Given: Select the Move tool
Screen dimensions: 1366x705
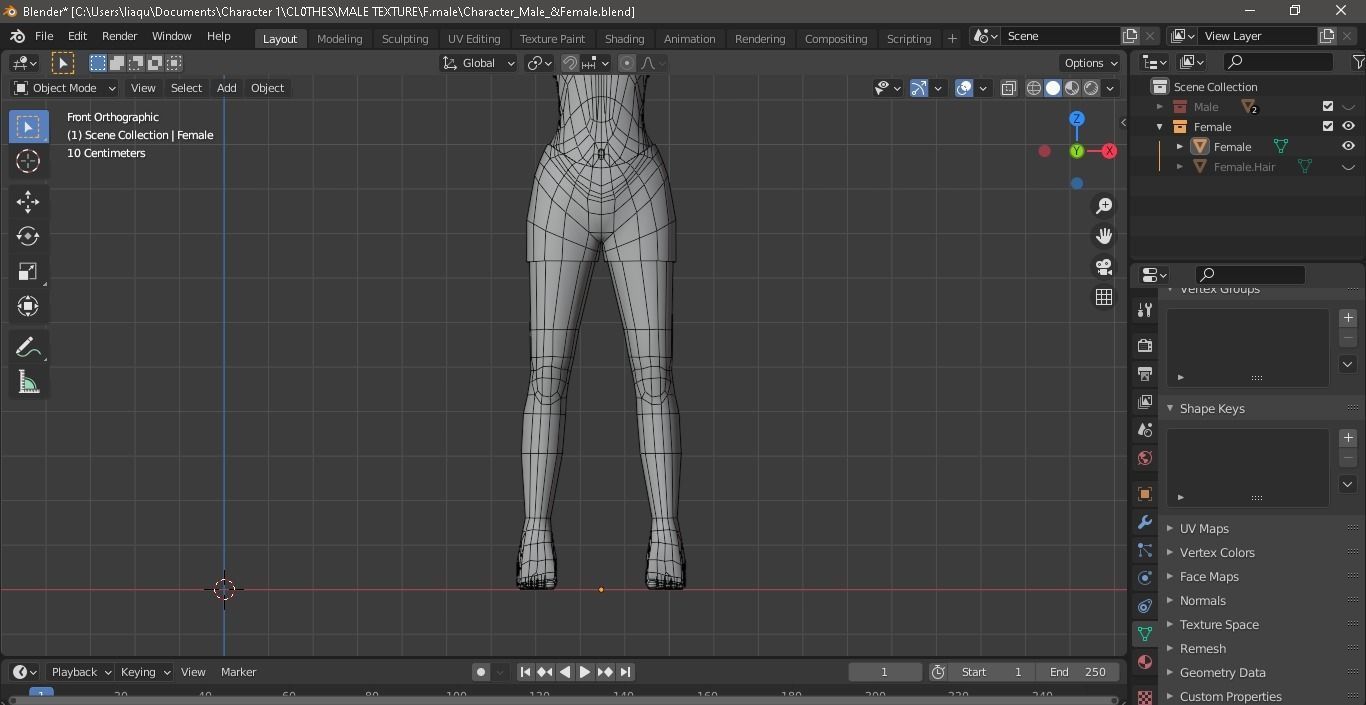Looking at the screenshot, I should [x=28, y=202].
